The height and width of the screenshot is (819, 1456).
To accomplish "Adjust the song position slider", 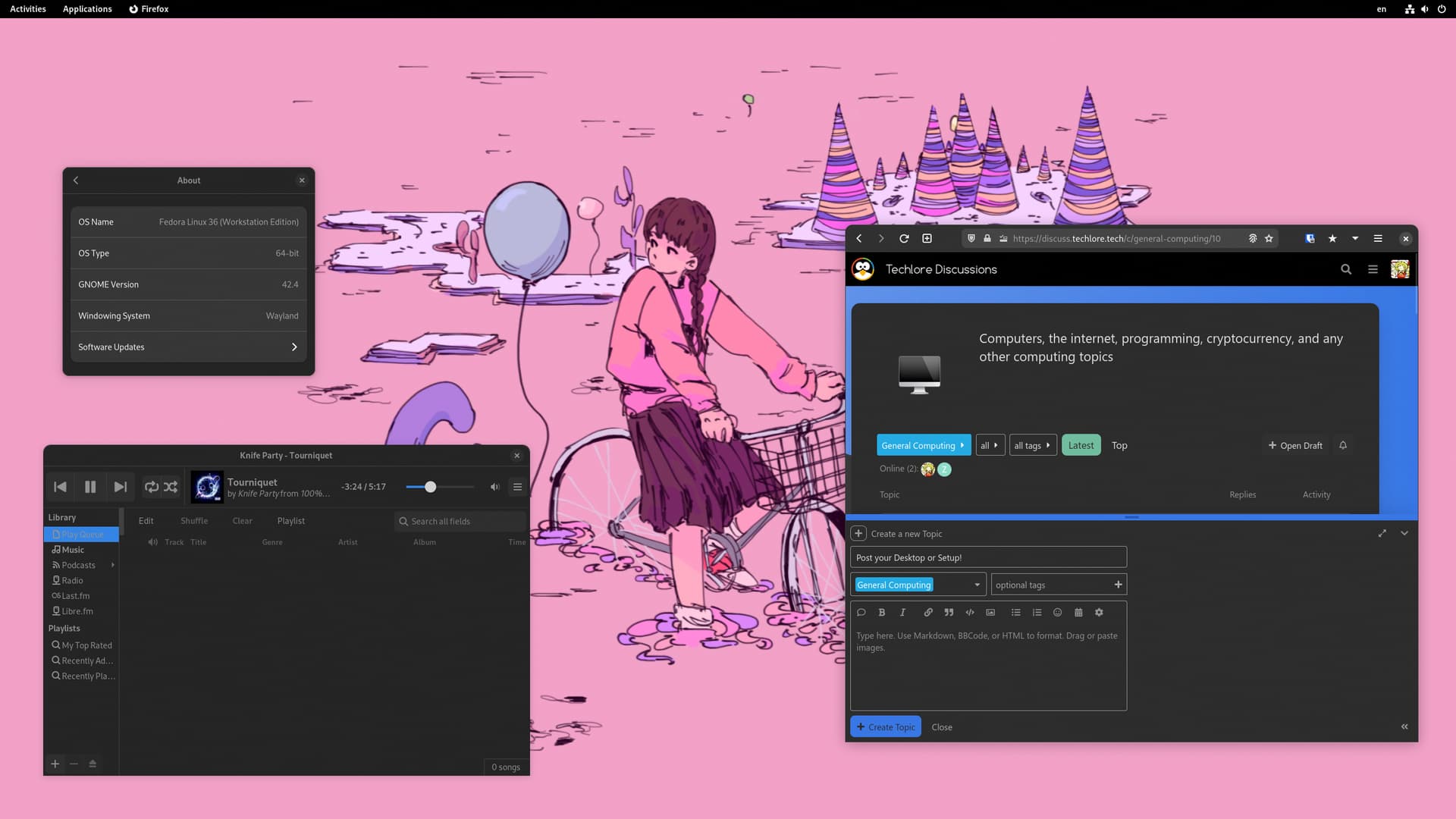I will pyautogui.click(x=430, y=487).
